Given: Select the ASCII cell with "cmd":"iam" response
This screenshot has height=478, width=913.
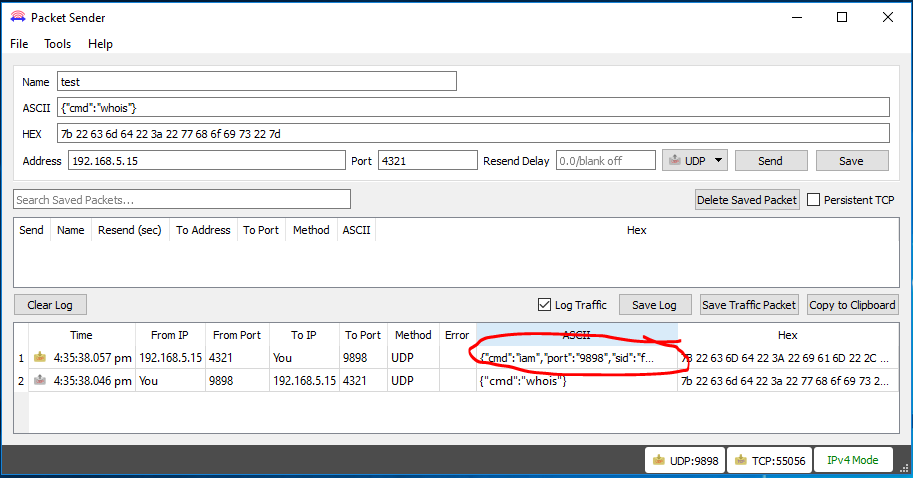Looking at the screenshot, I should 576,357.
